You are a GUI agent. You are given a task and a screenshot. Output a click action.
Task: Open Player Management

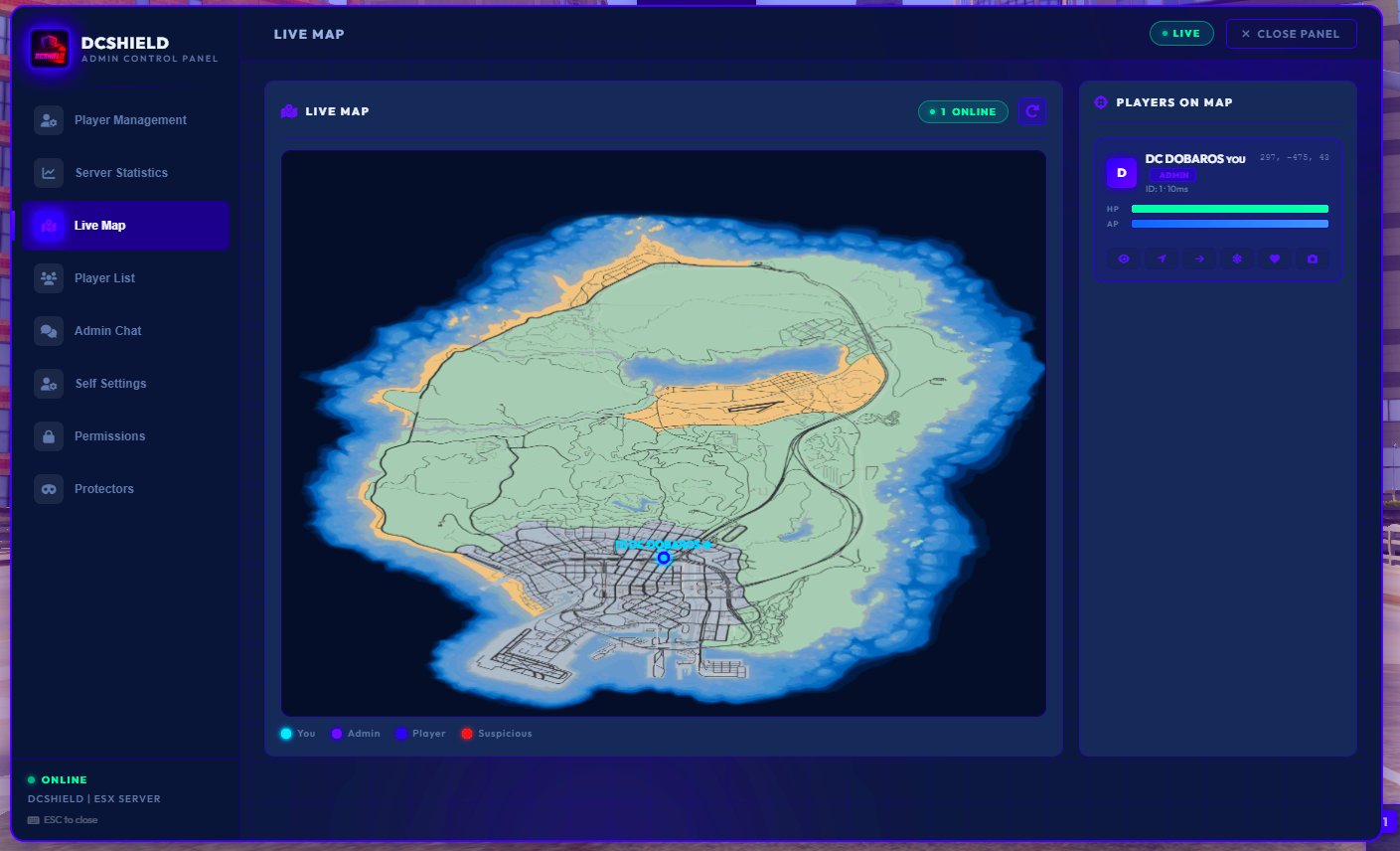click(126, 120)
